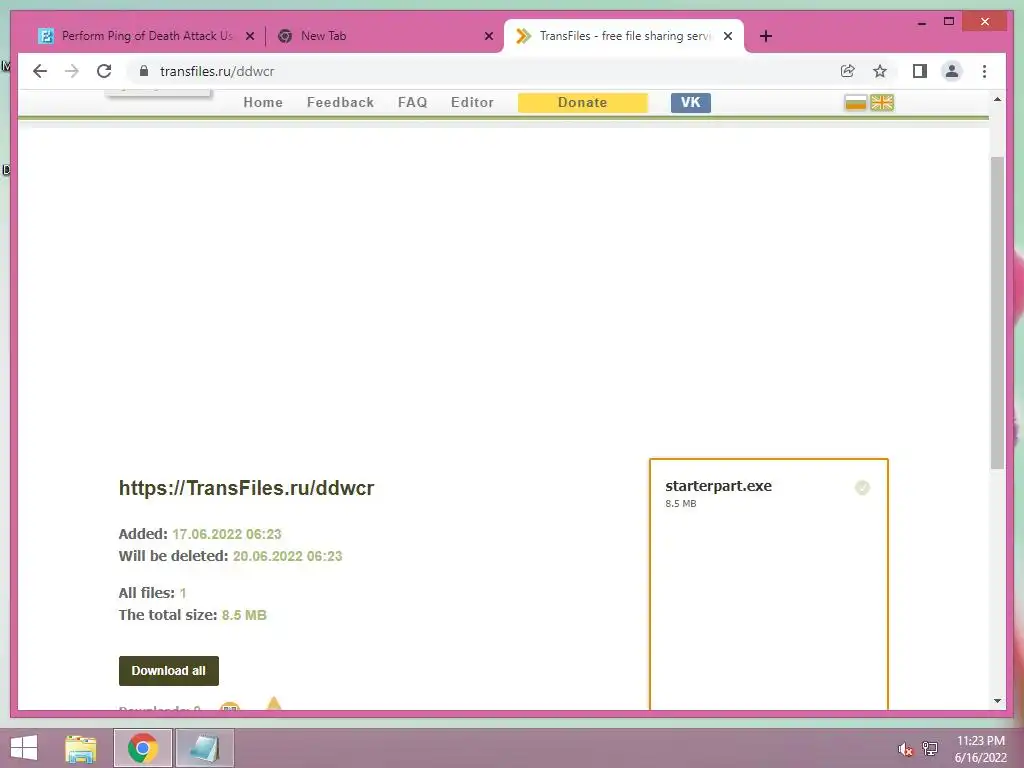Click the Download all button

pos(168,671)
